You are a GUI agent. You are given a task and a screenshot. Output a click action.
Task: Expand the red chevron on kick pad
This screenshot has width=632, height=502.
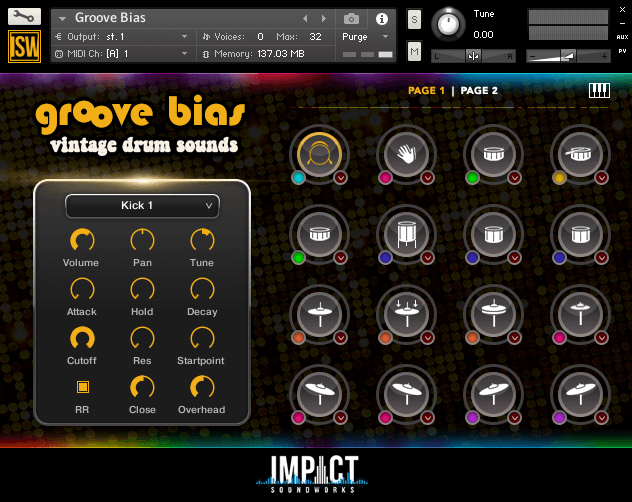tap(341, 178)
